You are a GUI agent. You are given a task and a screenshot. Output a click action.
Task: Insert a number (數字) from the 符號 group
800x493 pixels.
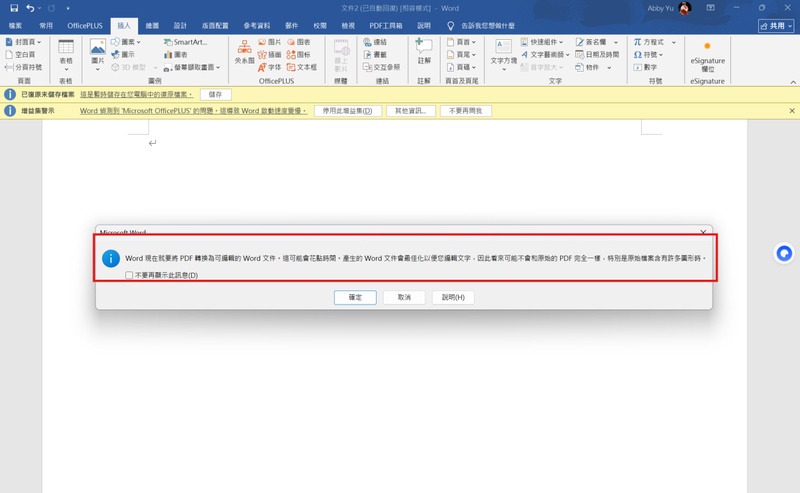pos(645,67)
